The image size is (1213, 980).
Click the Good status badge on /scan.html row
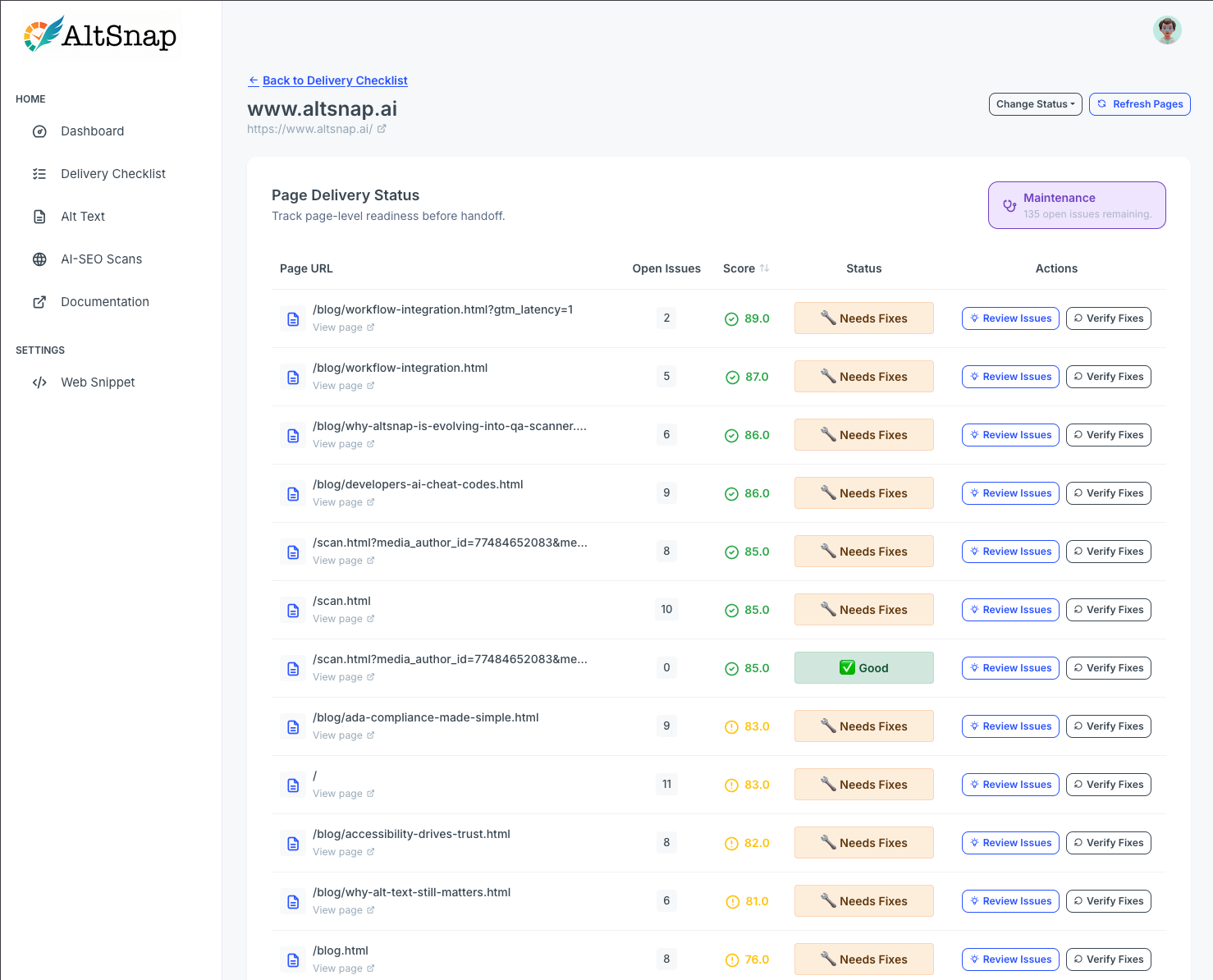pos(863,667)
